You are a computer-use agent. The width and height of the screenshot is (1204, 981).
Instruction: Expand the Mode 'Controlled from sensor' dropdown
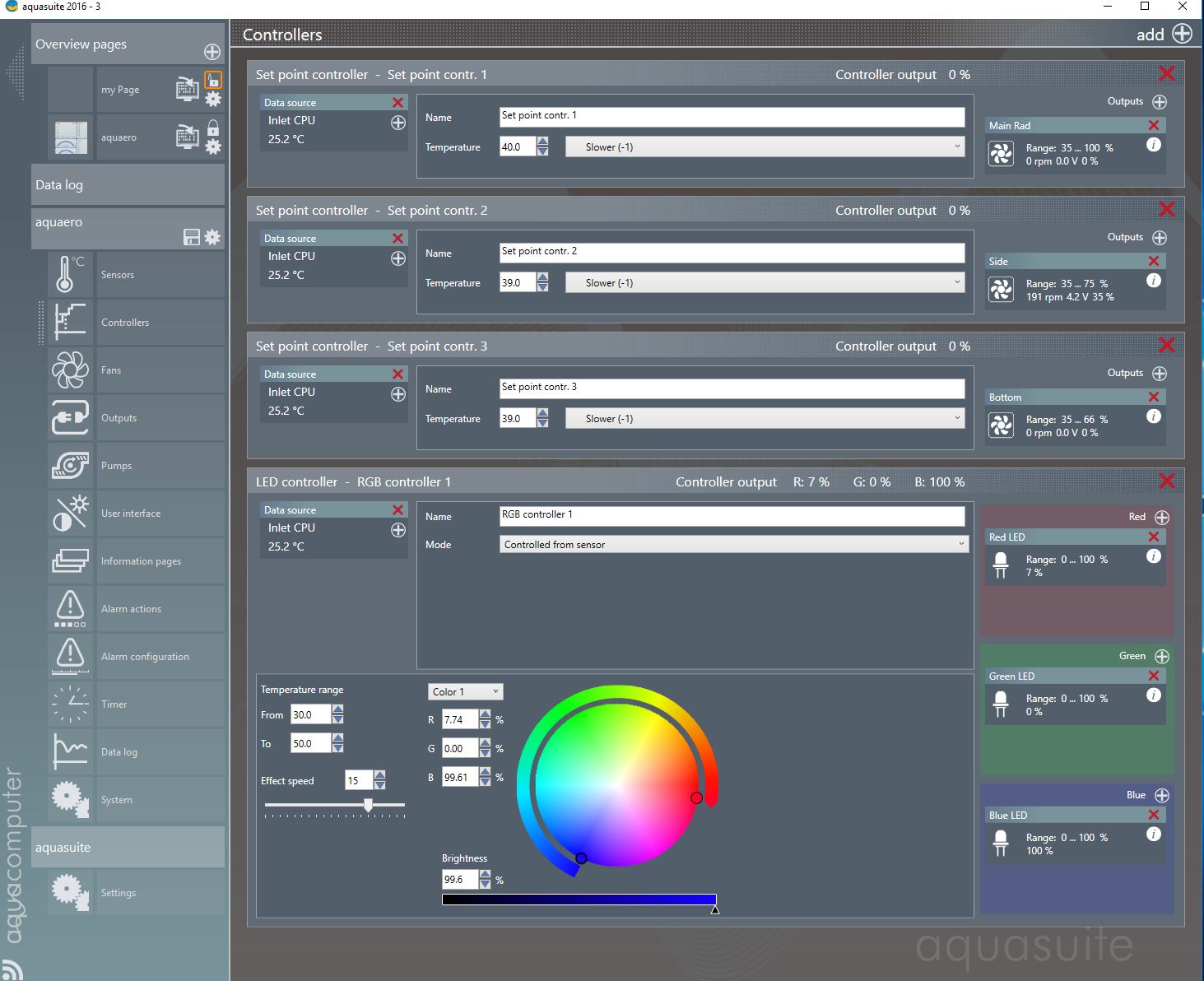pyautogui.click(x=733, y=545)
